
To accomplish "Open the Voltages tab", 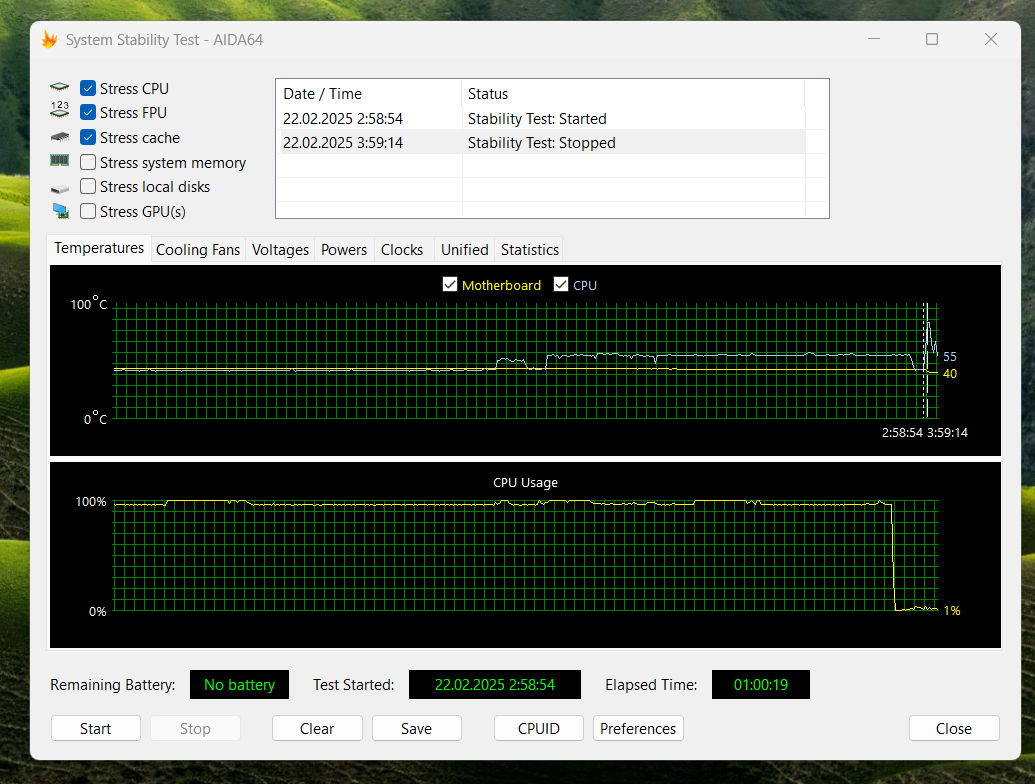I will pyautogui.click(x=281, y=250).
